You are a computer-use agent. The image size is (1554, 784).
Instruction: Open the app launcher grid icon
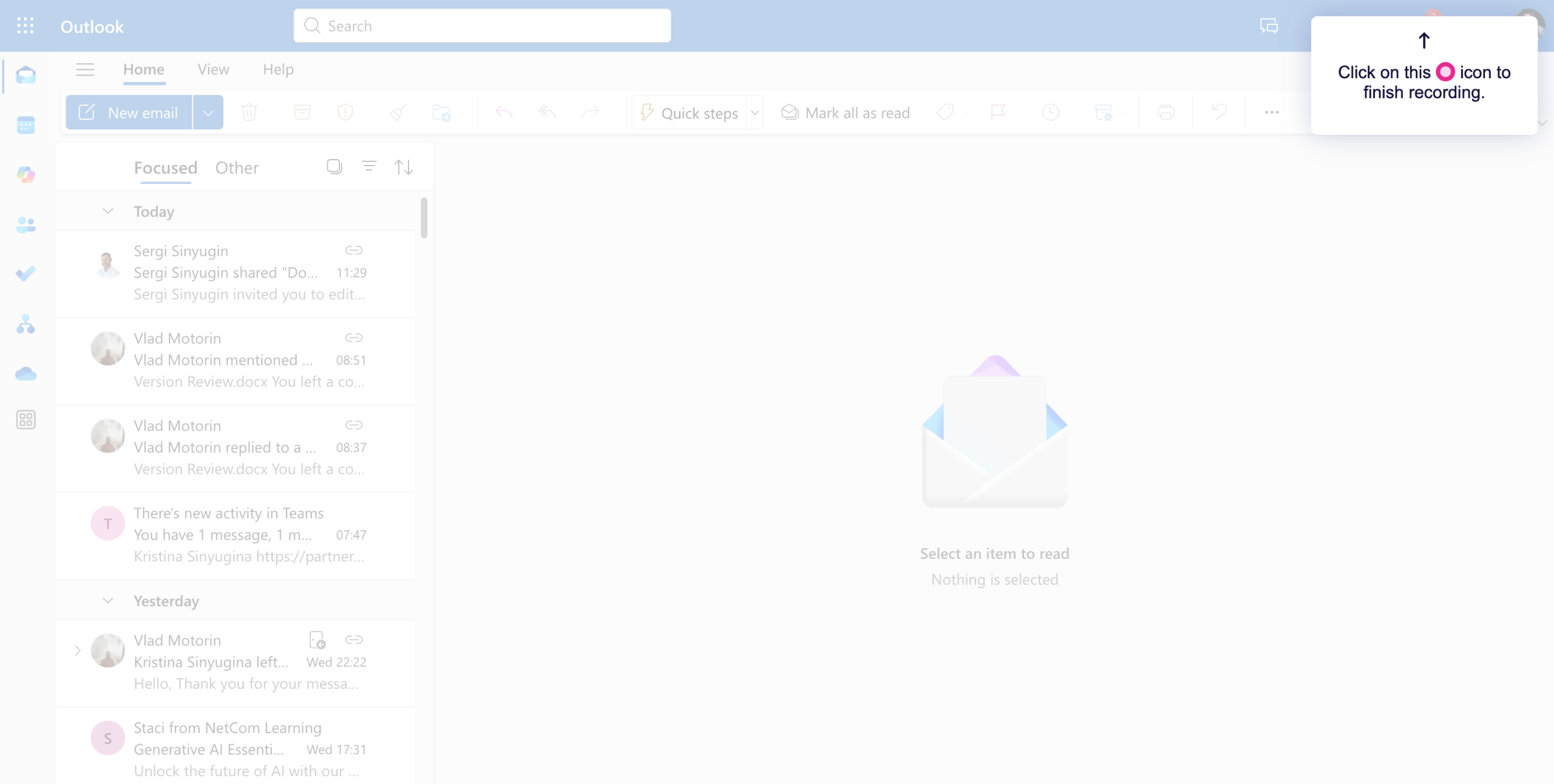[25, 26]
